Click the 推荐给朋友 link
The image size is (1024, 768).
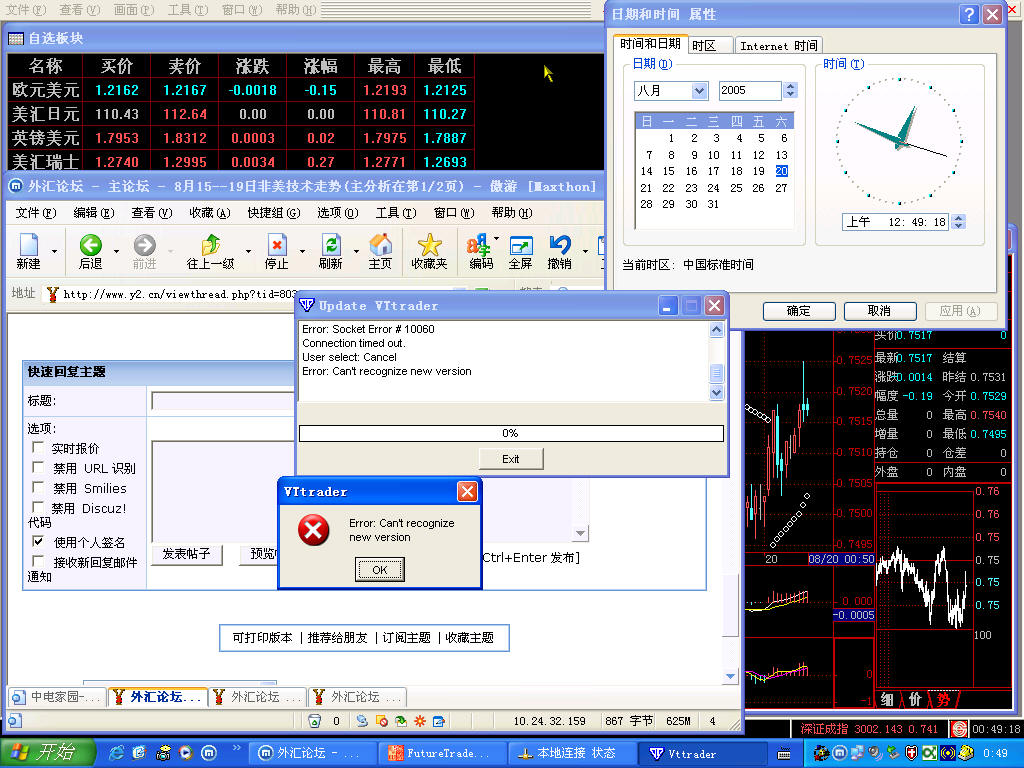338,637
